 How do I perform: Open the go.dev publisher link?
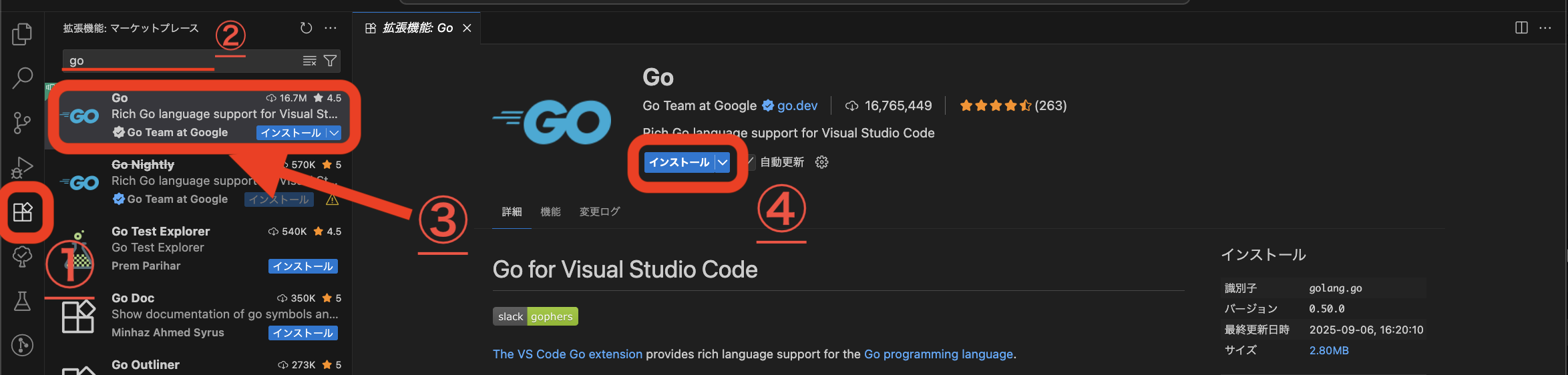click(x=797, y=105)
